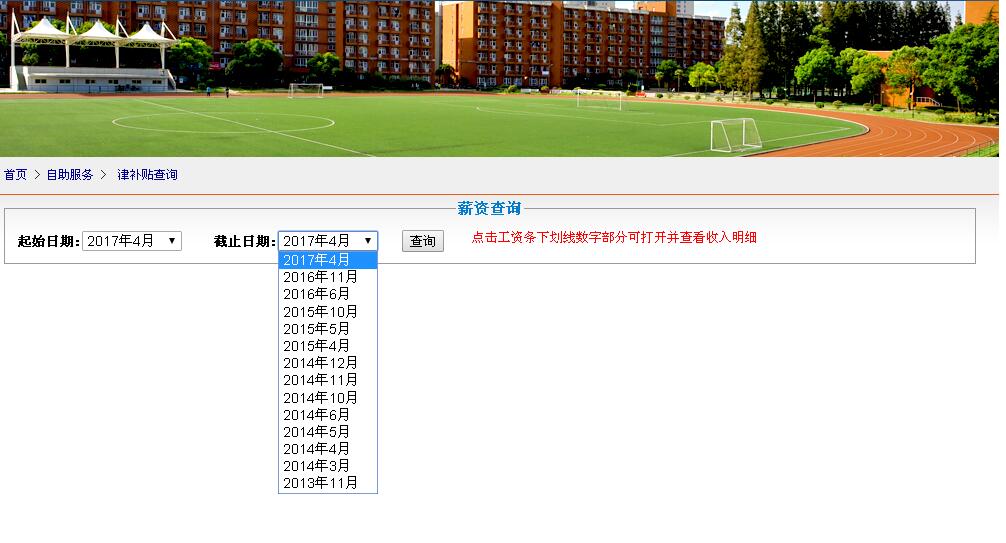The image size is (1006, 543).
Task: Select 2014年4月 in the list below 2014年5月
Action: (328, 449)
